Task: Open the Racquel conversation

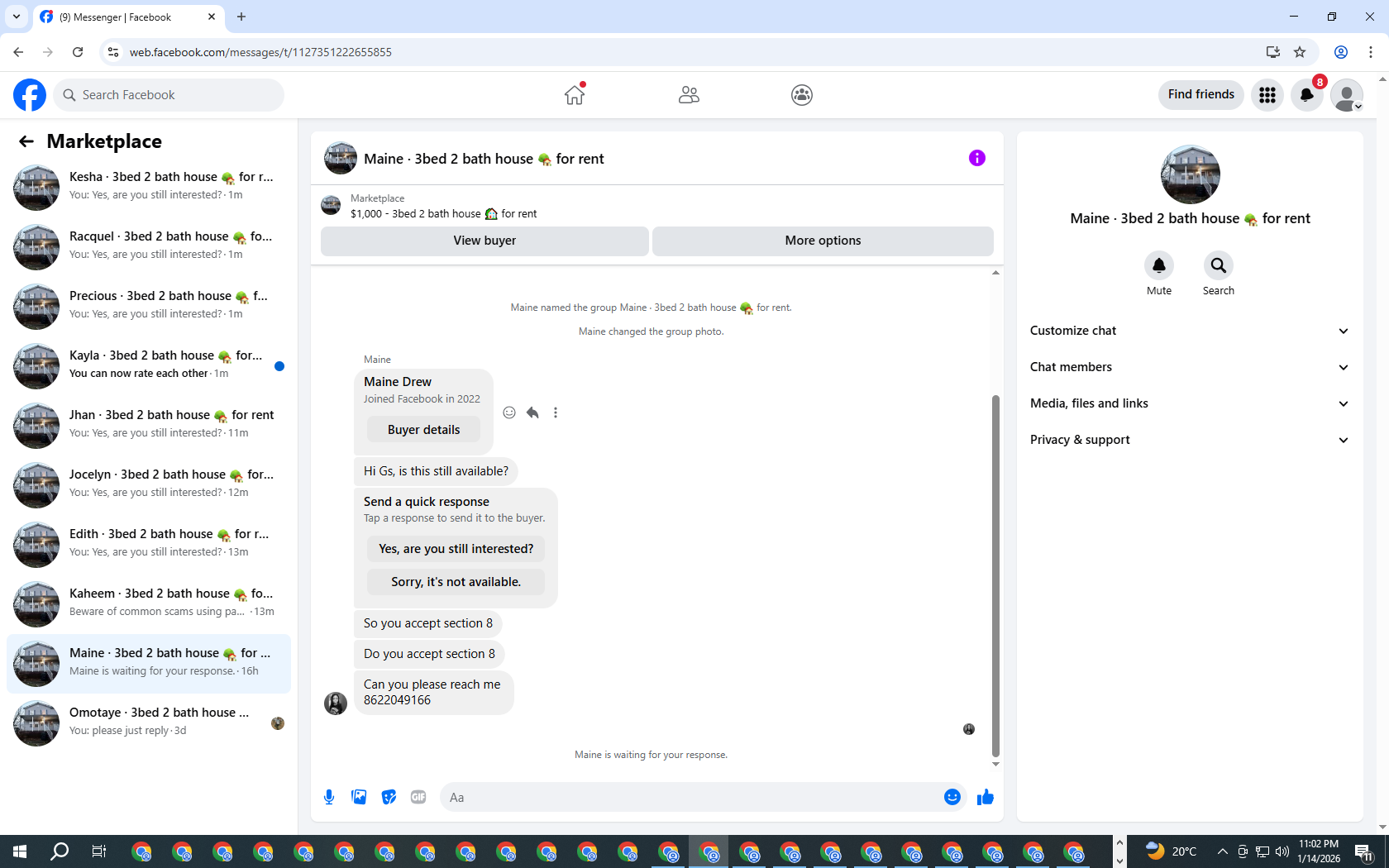Action: coord(149,246)
